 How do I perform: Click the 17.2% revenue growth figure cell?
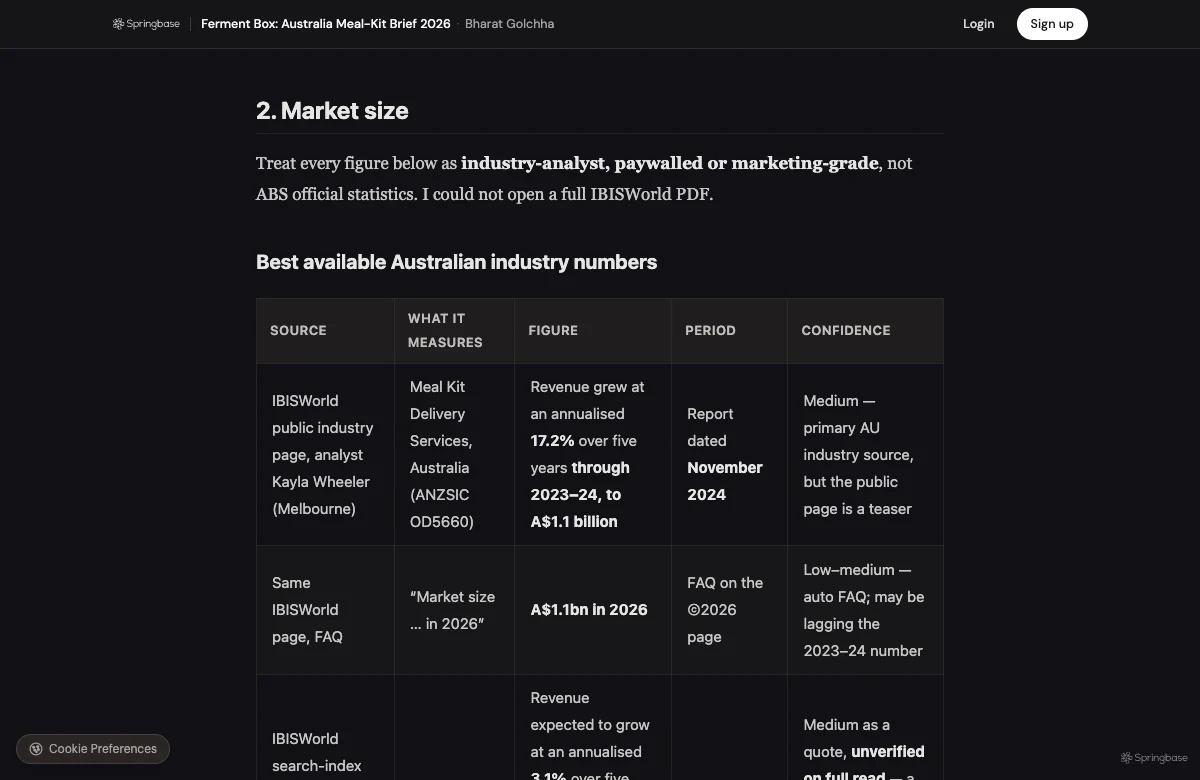point(593,454)
